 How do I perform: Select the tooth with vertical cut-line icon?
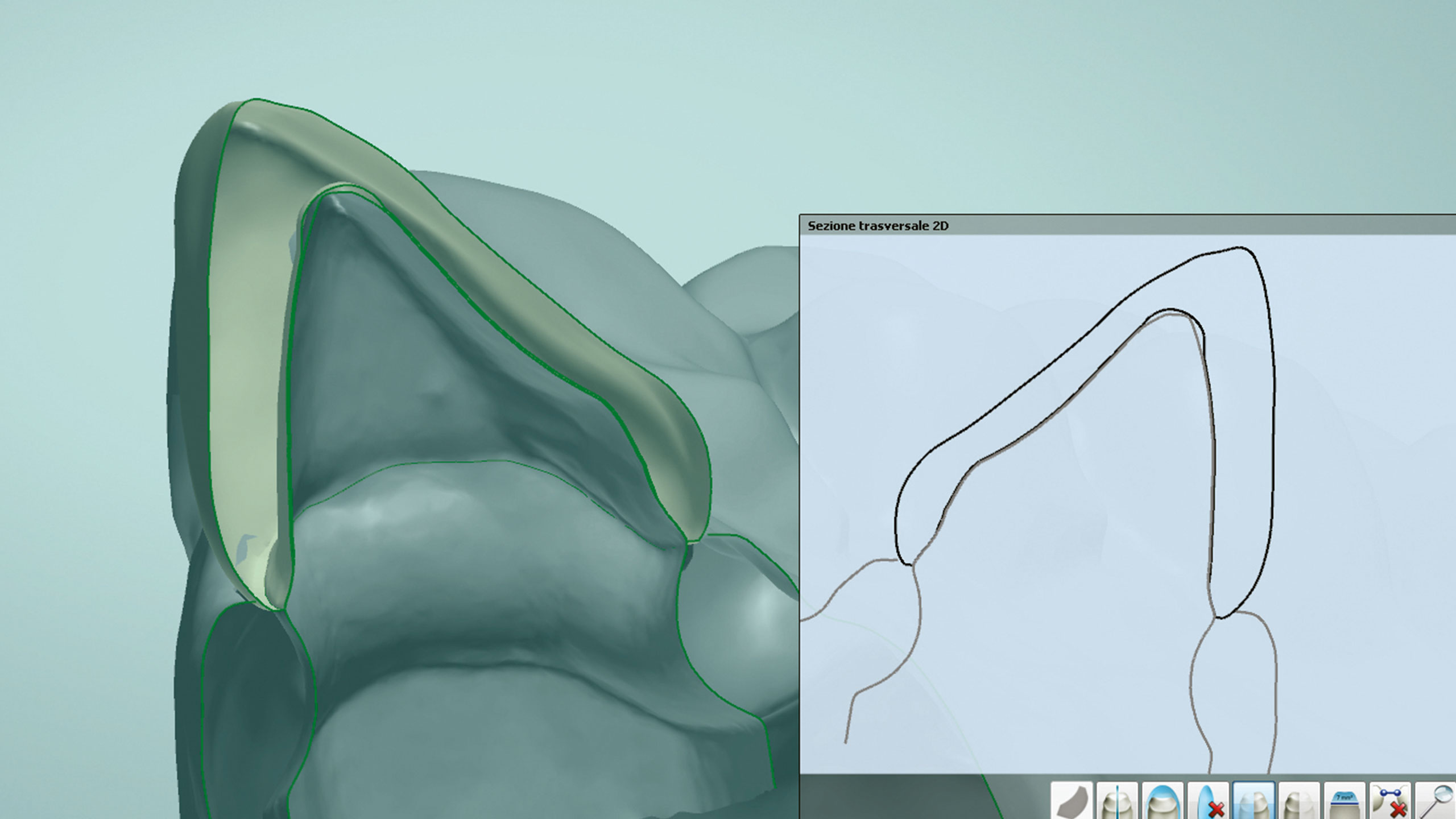click(1117, 801)
